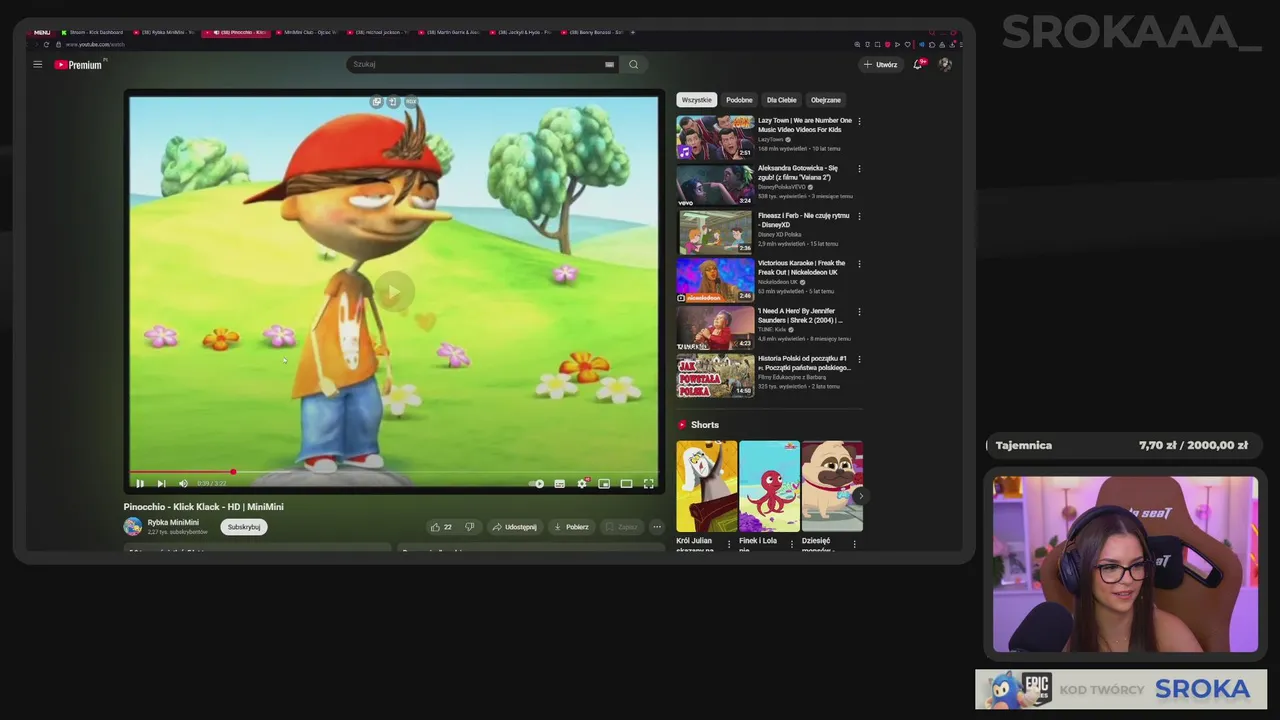Open Lazy Town We are Number One thumbnail
This screenshot has width=1280, height=720.
(x=715, y=137)
